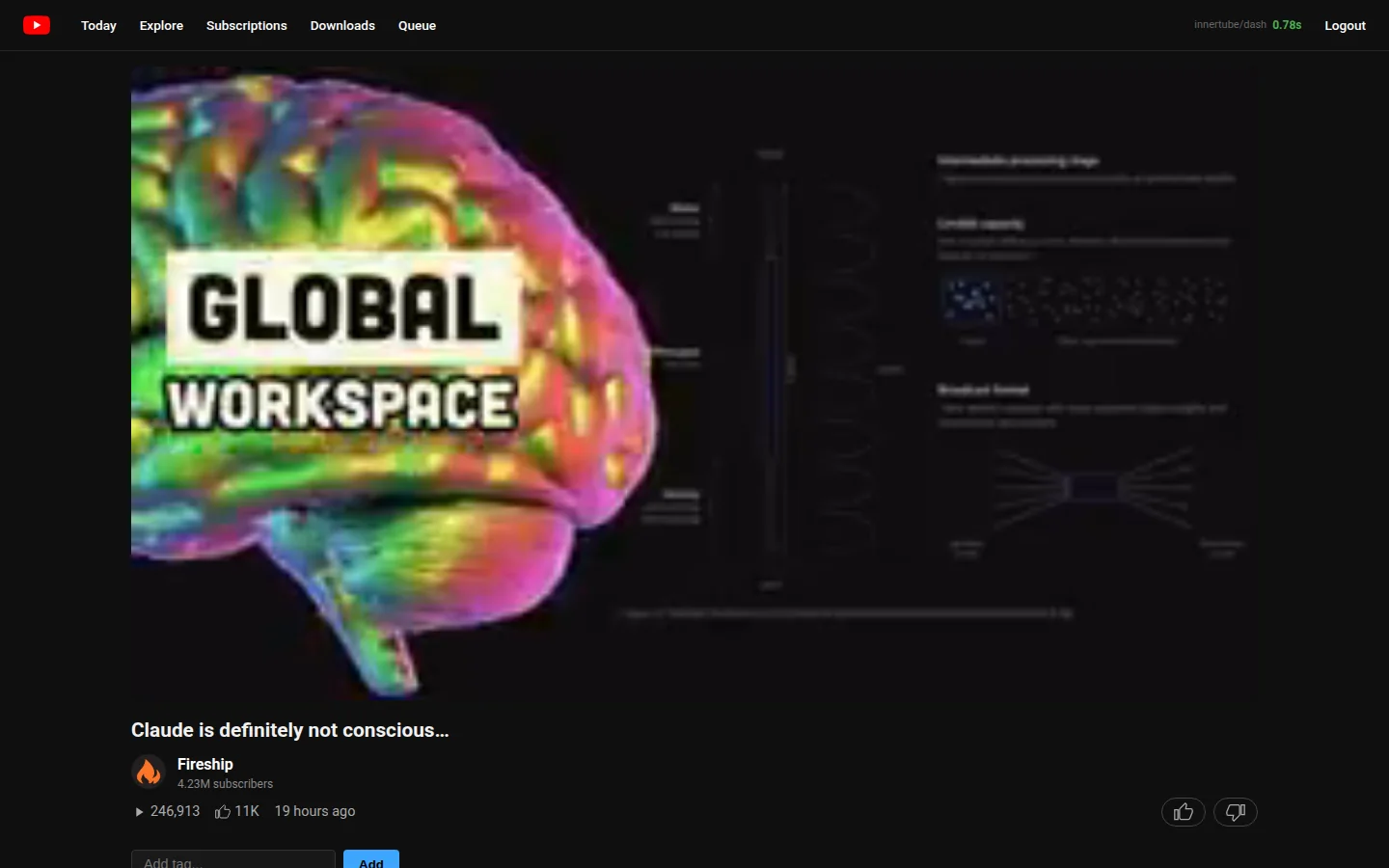The width and height of the screenshot is (1389, 868).
Task: Click the innertube/dash 0.78s status text
Action: pyautogui.click(x=1247, y=25)
